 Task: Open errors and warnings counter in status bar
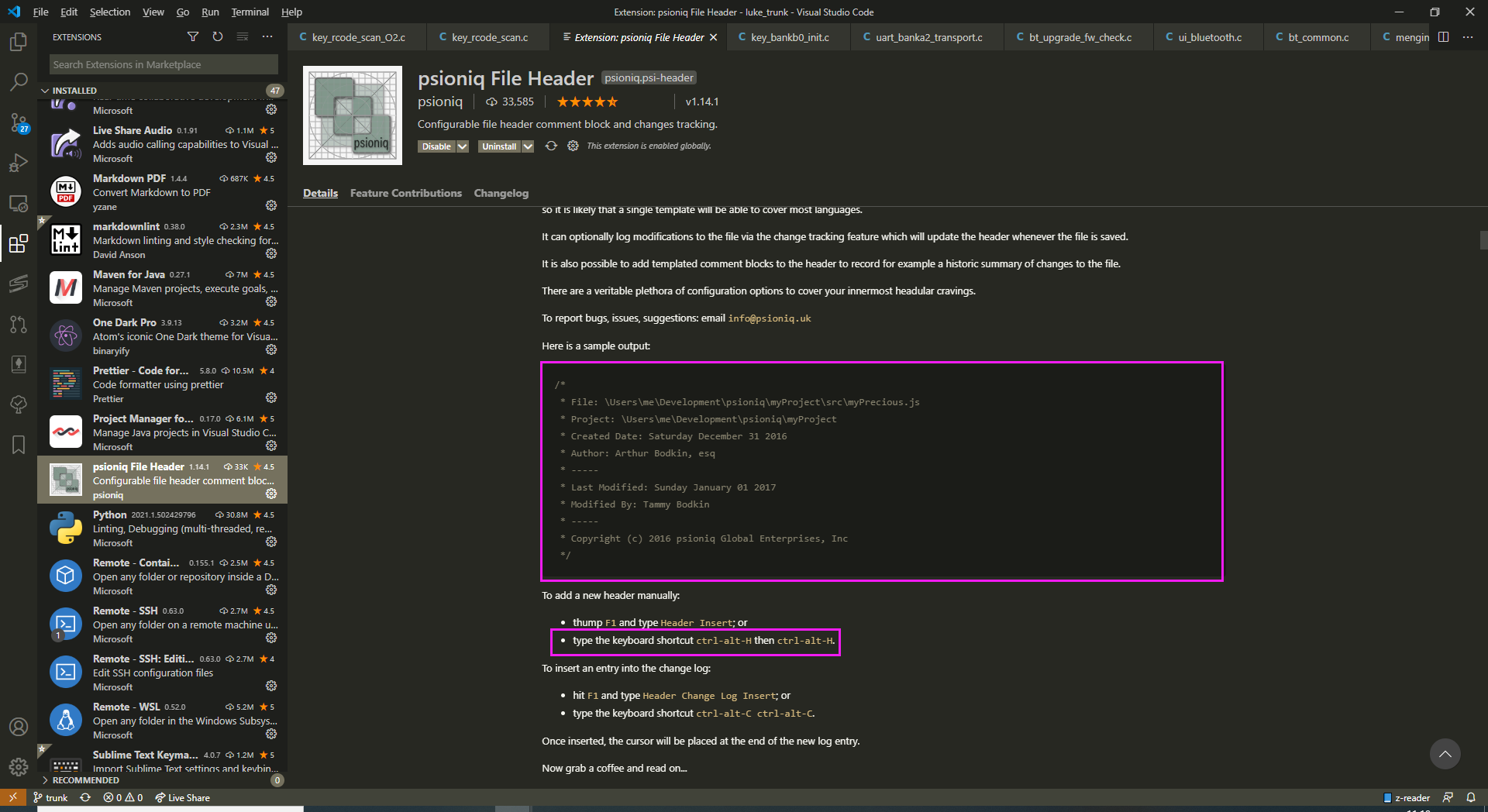tap(123, 797)
